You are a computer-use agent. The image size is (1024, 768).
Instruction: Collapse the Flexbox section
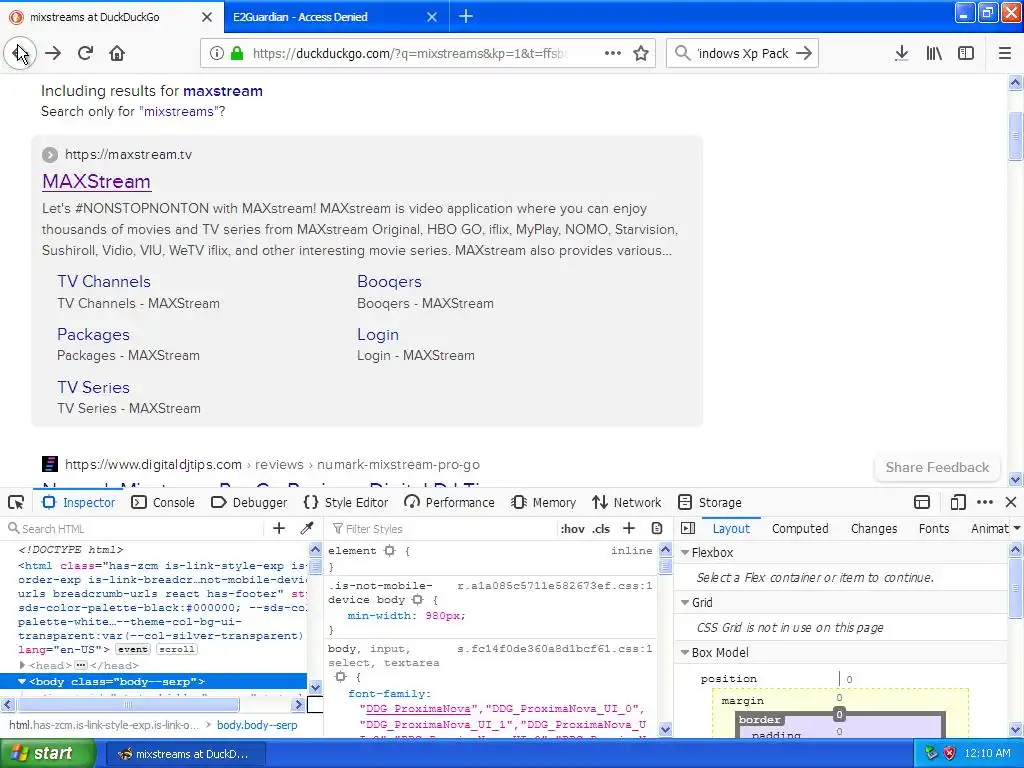[685, 552]
